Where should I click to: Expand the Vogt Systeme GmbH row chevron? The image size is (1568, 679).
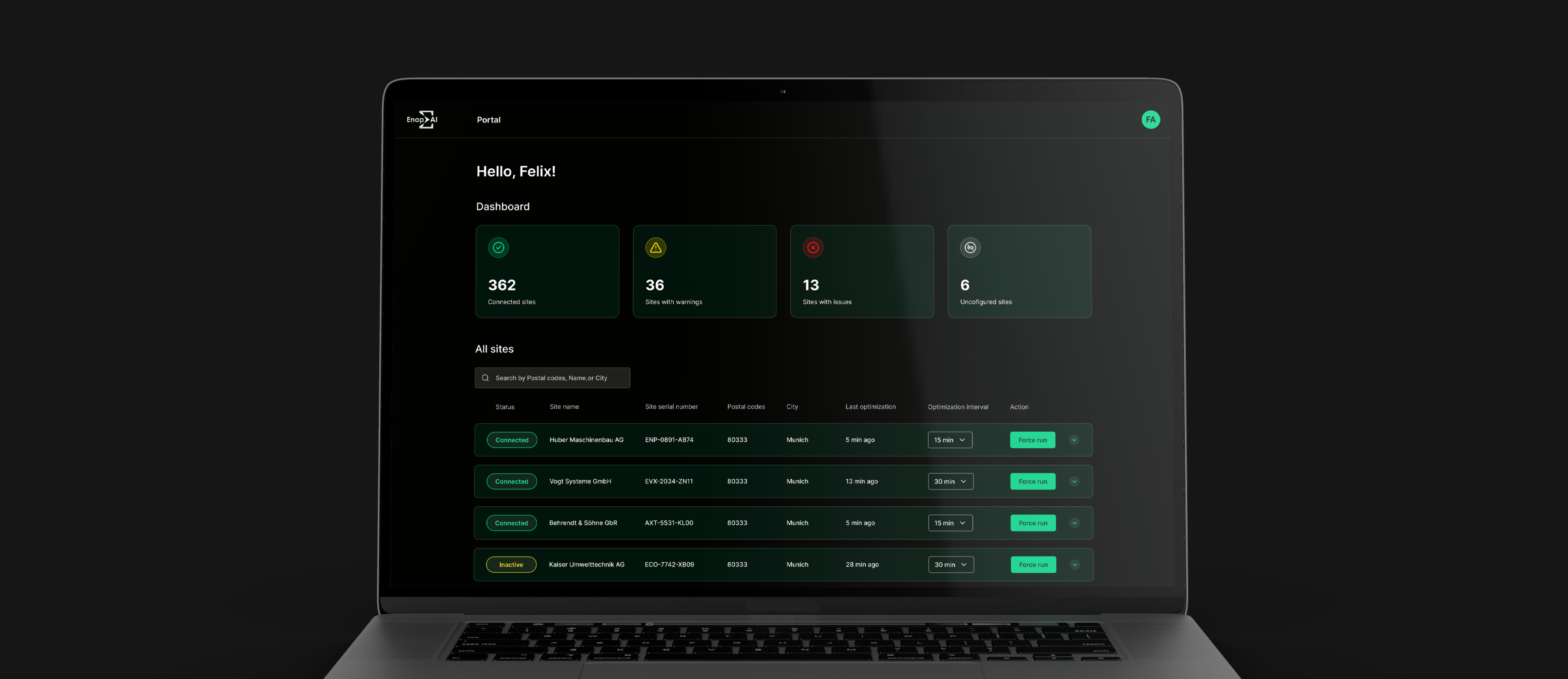1074,481
